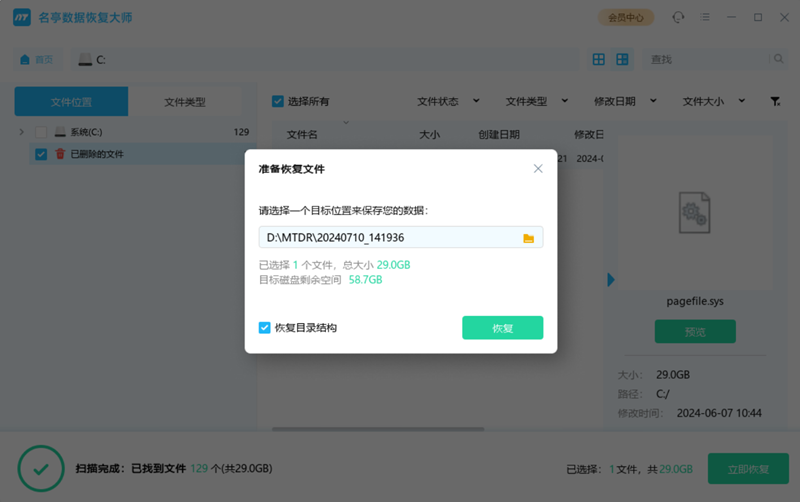Click the 首页 home button
Viewport: 800px width, 502px height.
(37, 60)
